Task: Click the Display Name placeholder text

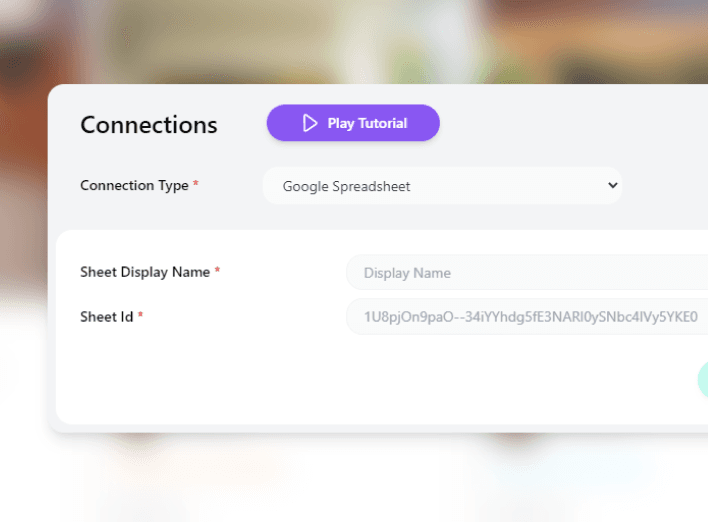Action: coord(407,273)
